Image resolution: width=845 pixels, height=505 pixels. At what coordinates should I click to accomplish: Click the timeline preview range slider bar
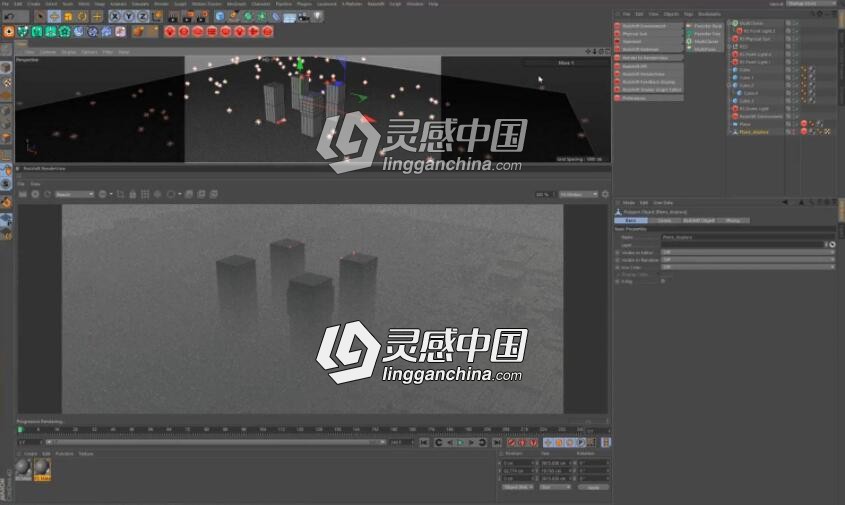(x=216, y=442)
